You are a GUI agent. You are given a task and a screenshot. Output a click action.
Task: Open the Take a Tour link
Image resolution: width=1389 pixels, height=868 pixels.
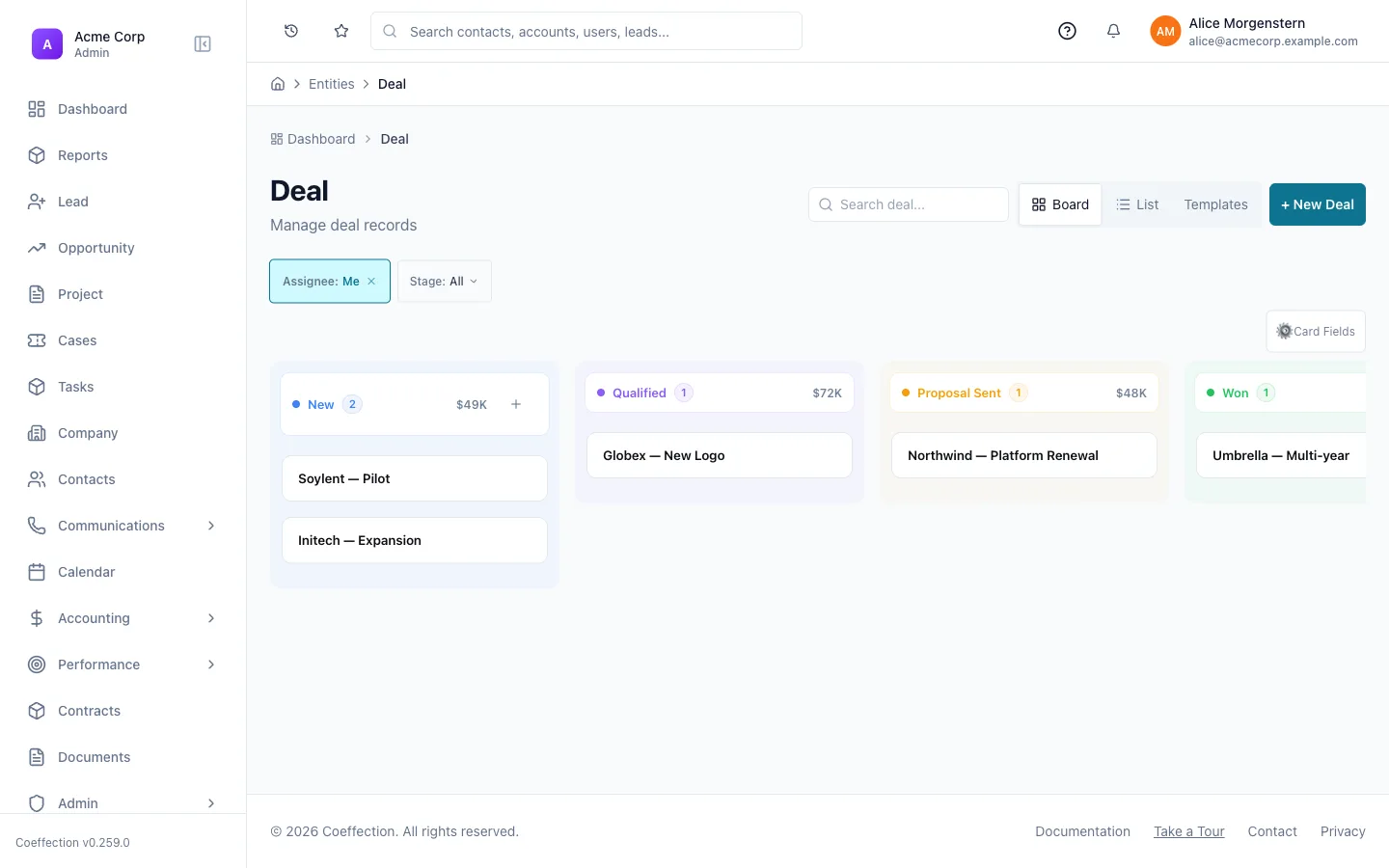(x=1188, y=831)
